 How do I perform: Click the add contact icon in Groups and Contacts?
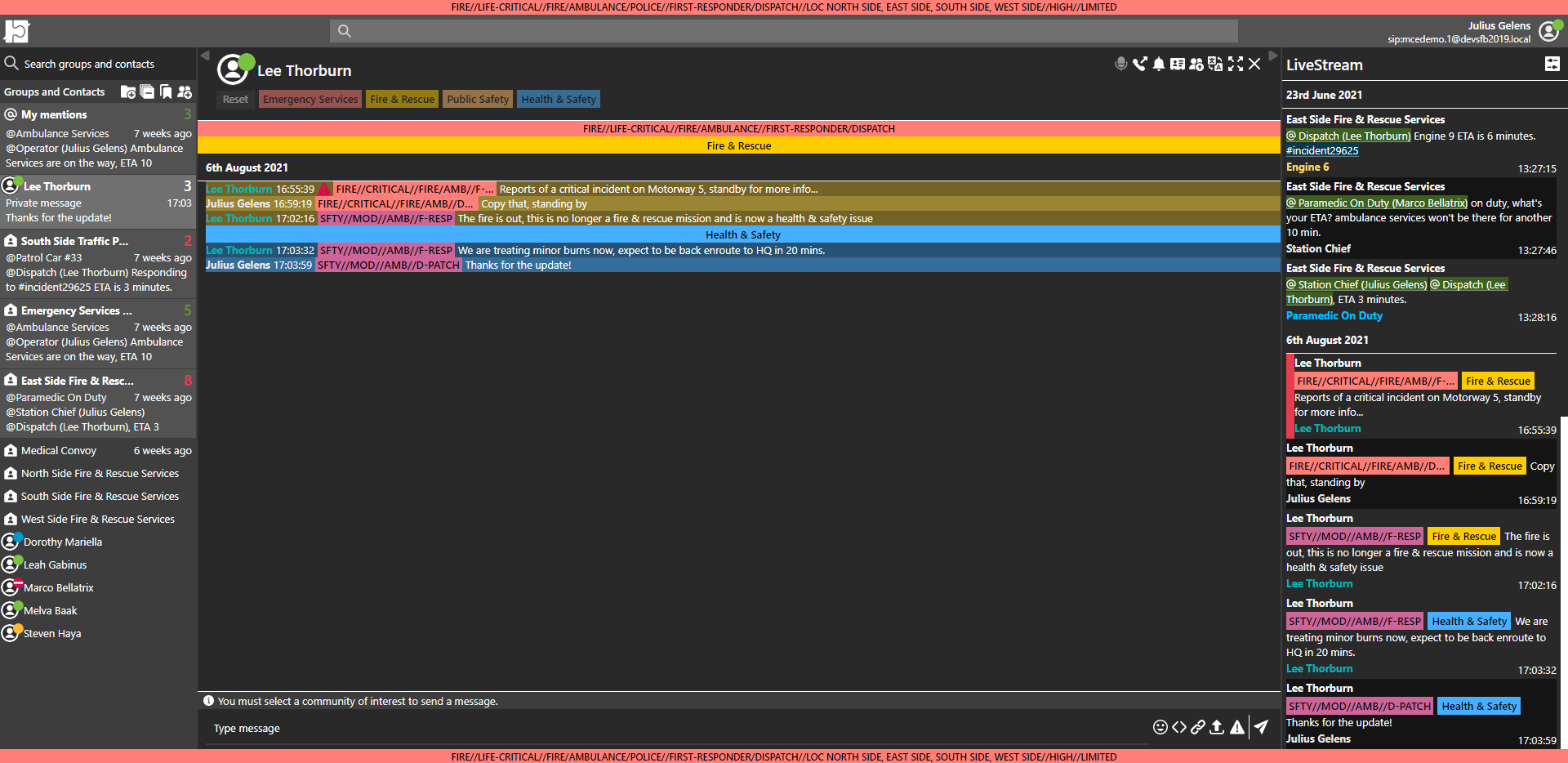click(185, 91)
